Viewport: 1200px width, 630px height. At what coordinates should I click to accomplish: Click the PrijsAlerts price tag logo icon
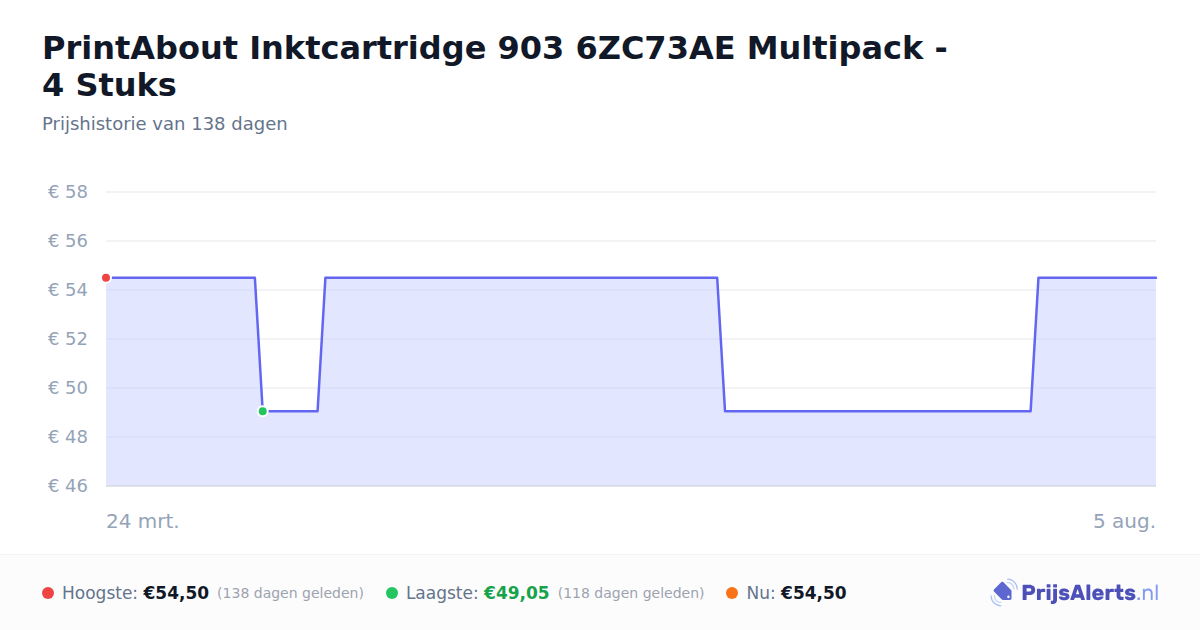click(x=1004, y=593)
